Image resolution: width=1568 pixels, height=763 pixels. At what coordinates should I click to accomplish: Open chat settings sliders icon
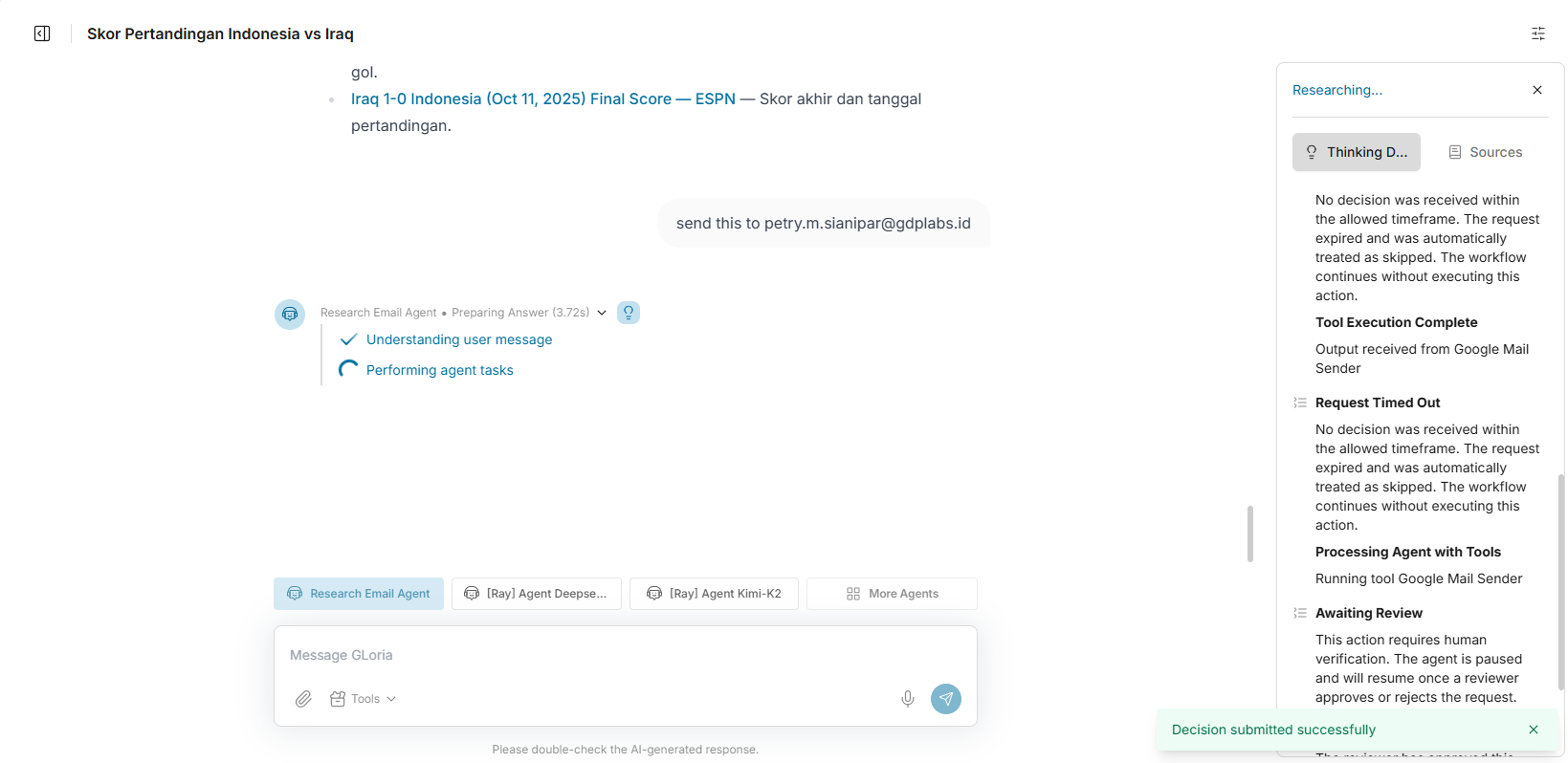[1537, 33]
